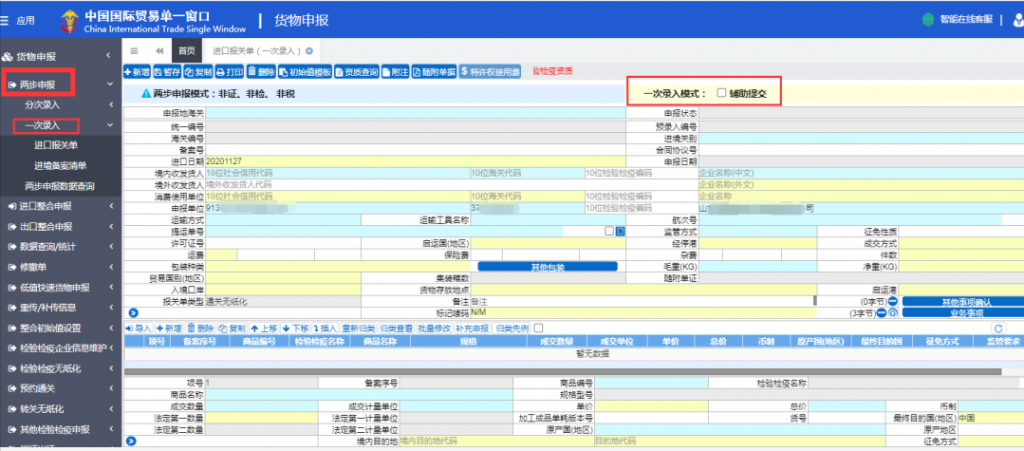Click the red 验检疫资质 link
Screen dimensions: 1024x451
tap(552, 72)
